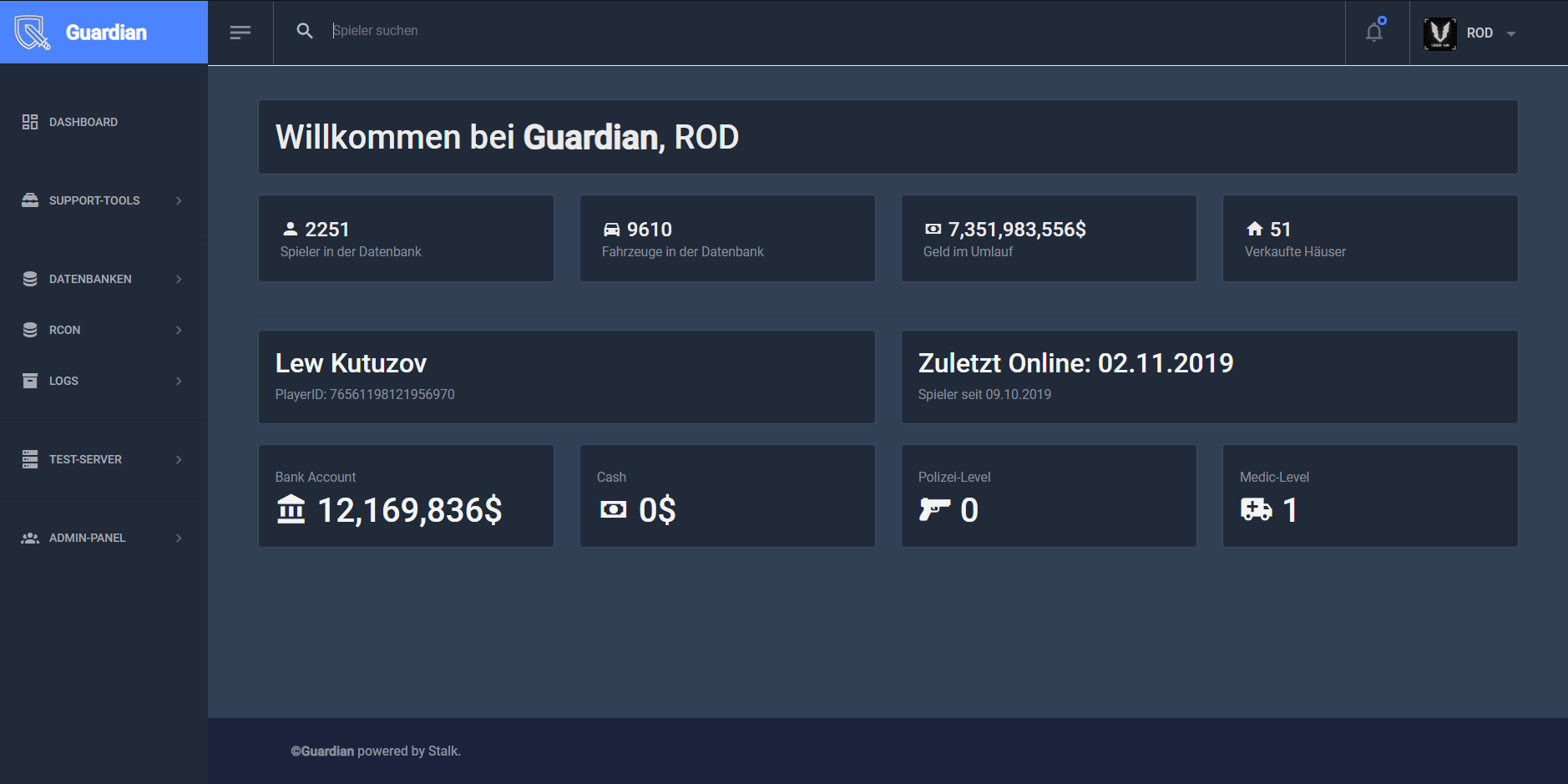Click the Bank Account card
The image size is (1568, 784).
point(406,496)
